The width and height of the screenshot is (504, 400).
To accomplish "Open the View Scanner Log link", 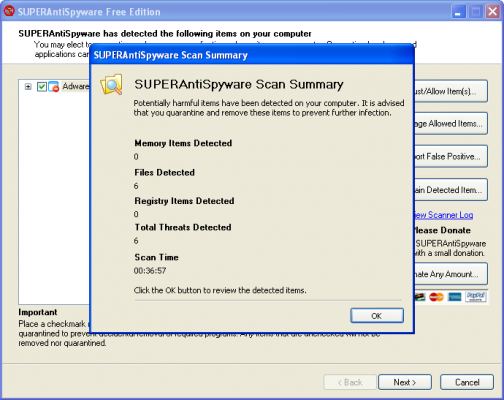I will click(444, 215).
